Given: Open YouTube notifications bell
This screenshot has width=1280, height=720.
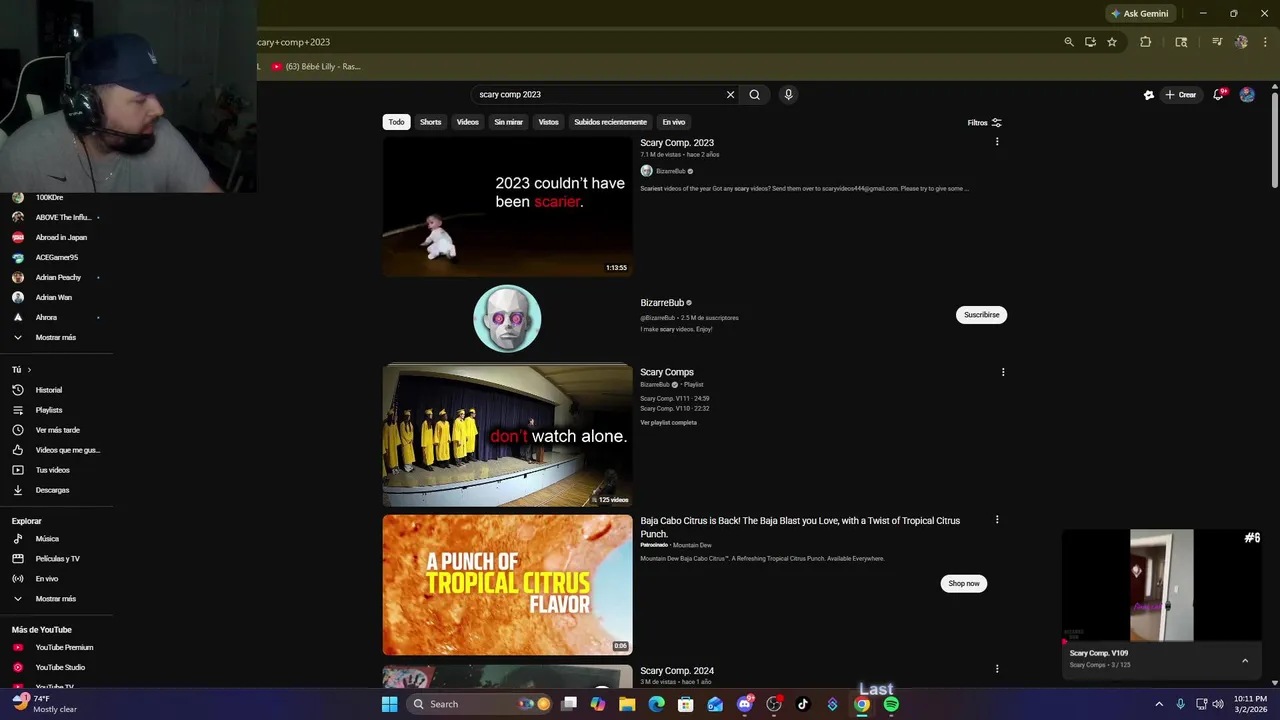Looking at the screenshot, I should (x=1220, y=94).
